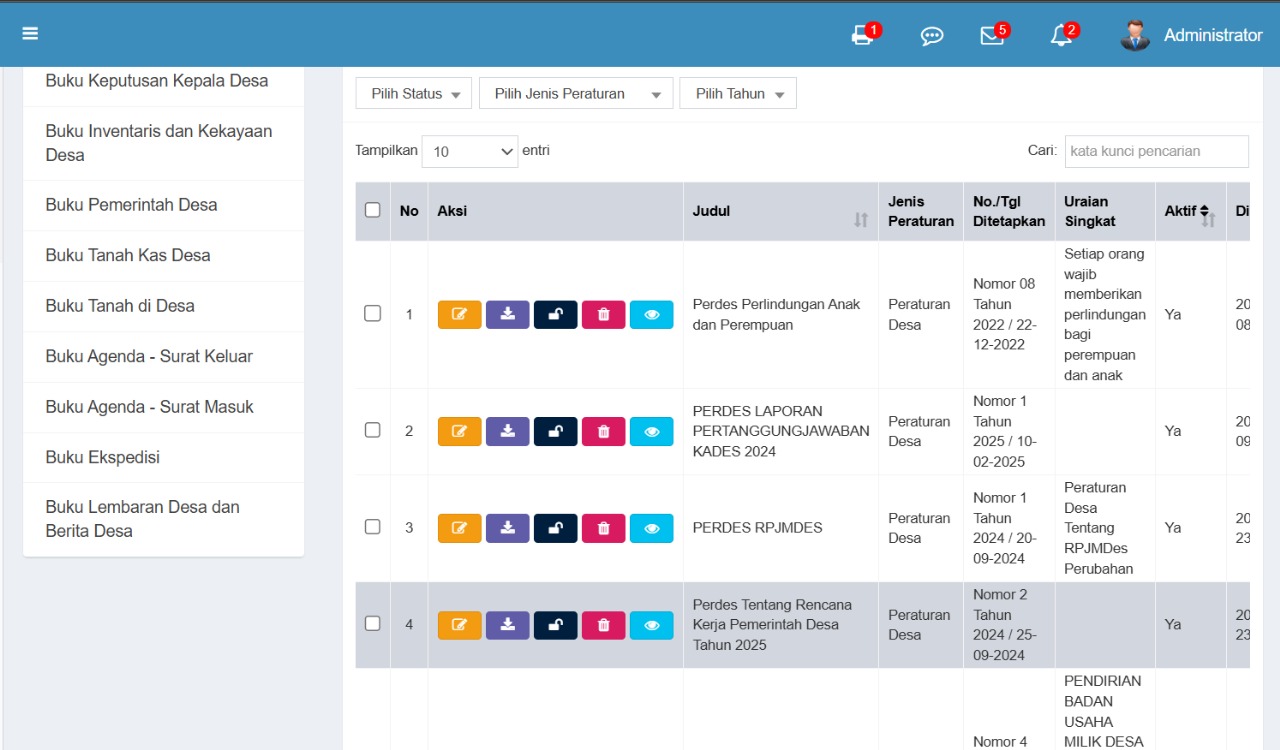
Task: Open the hamburger sidebar menu
Action: [30, 34]
